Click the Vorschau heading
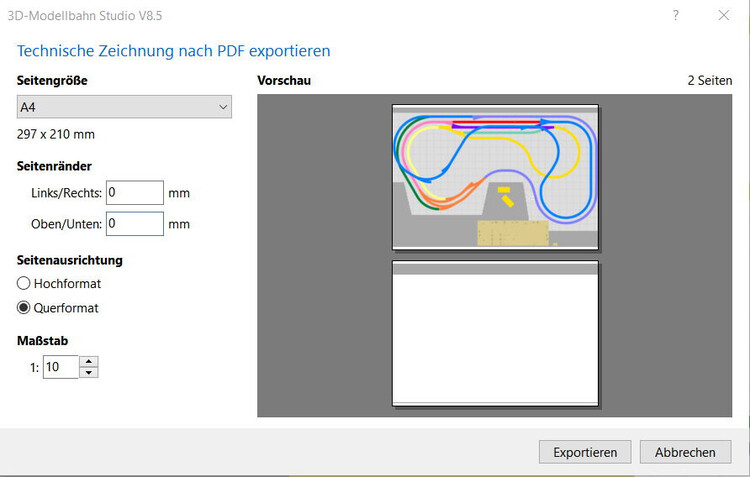 coord(284,80)
